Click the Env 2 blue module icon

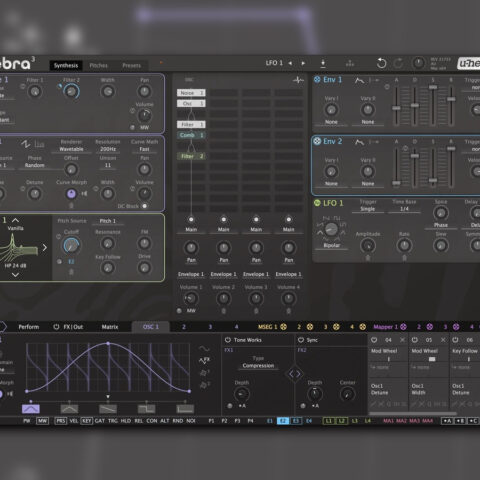(317, 141)
